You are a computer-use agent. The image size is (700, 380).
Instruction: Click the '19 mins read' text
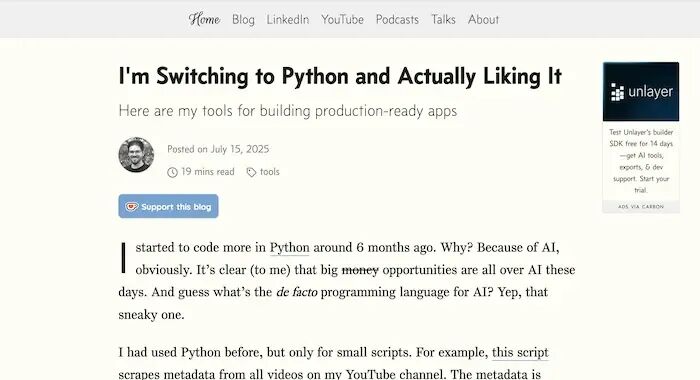click(208, 172)
